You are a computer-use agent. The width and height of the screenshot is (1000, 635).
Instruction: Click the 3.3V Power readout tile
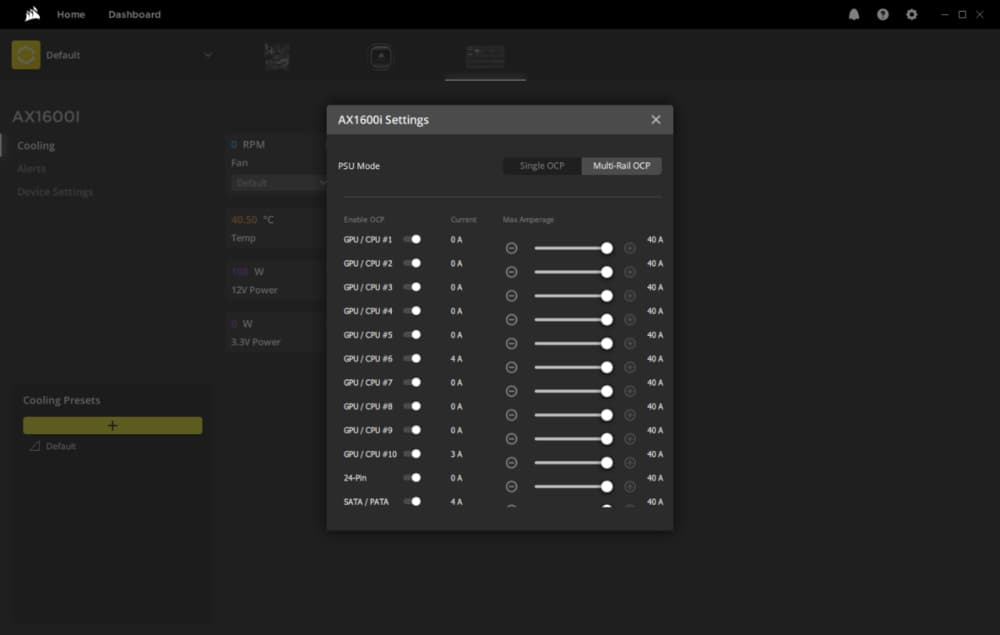[277, 332]
